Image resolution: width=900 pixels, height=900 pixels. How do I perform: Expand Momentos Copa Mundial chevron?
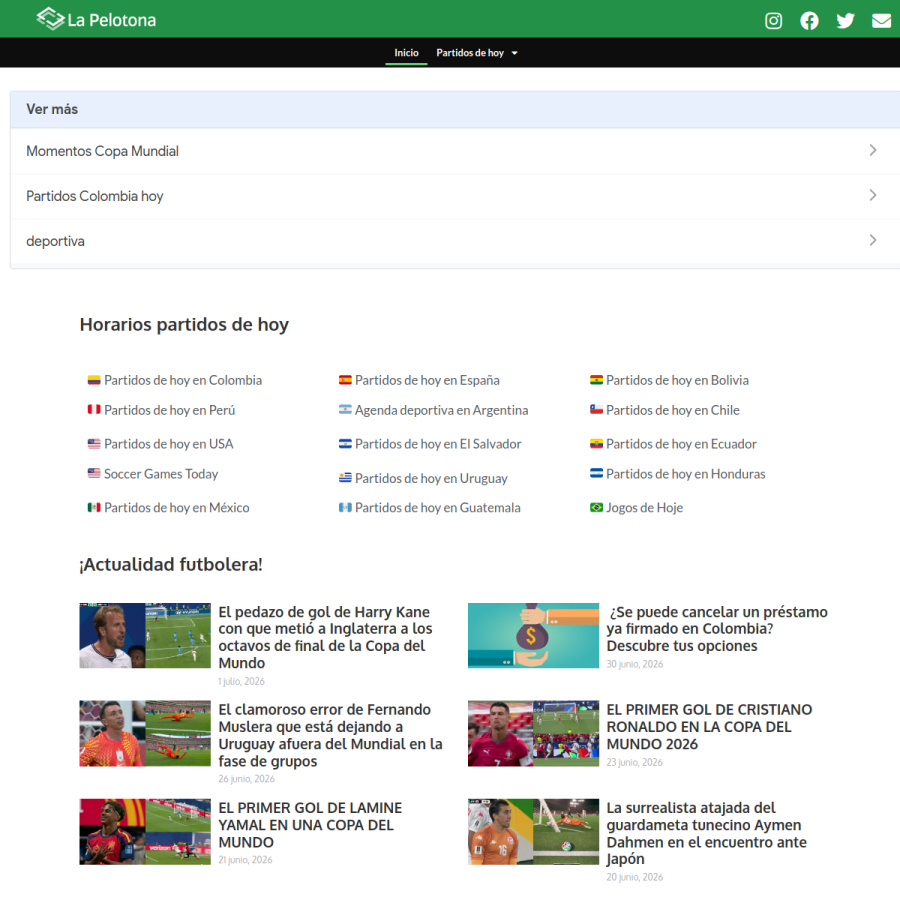pyautogui.click(x=872, y=150)
